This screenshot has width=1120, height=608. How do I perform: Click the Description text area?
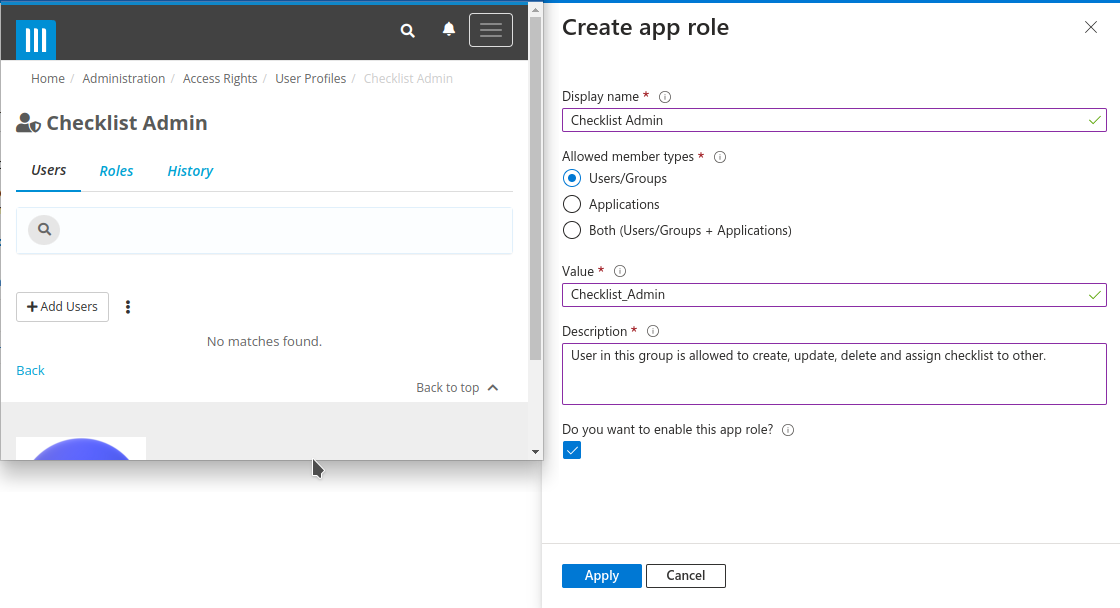(834, 374)
